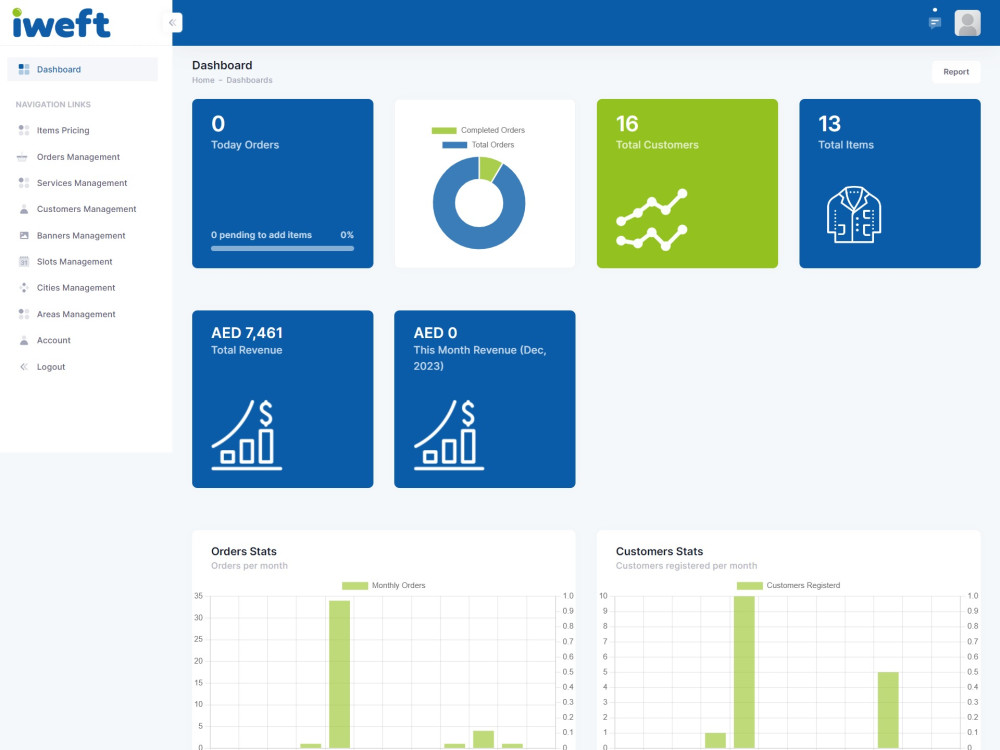
Task: Click the 'Customers registered per month' subtitle
Action: (686, 566)
